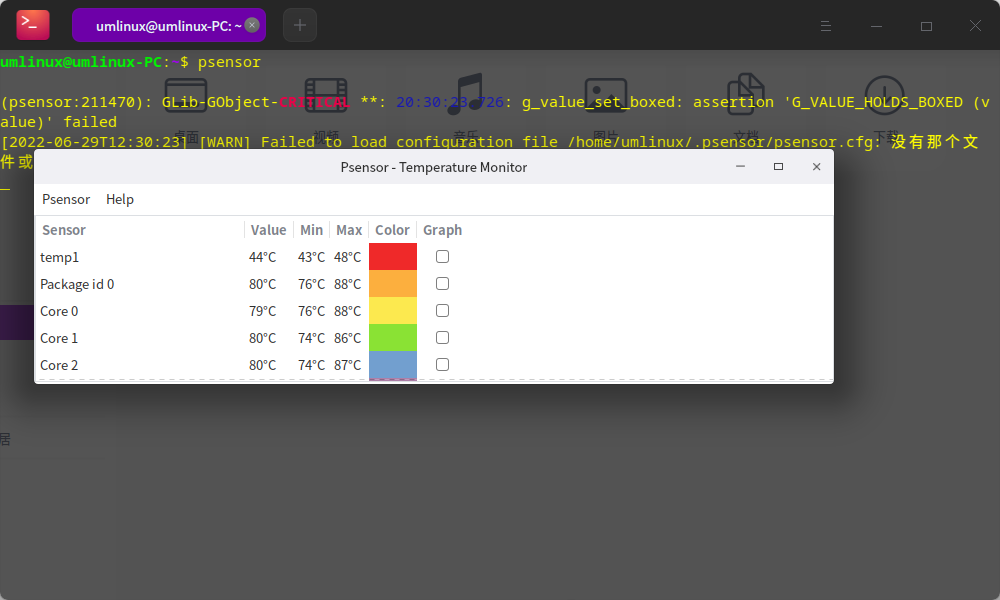Sort by the Min column header

pyautogui.click(x=311, y=230)
